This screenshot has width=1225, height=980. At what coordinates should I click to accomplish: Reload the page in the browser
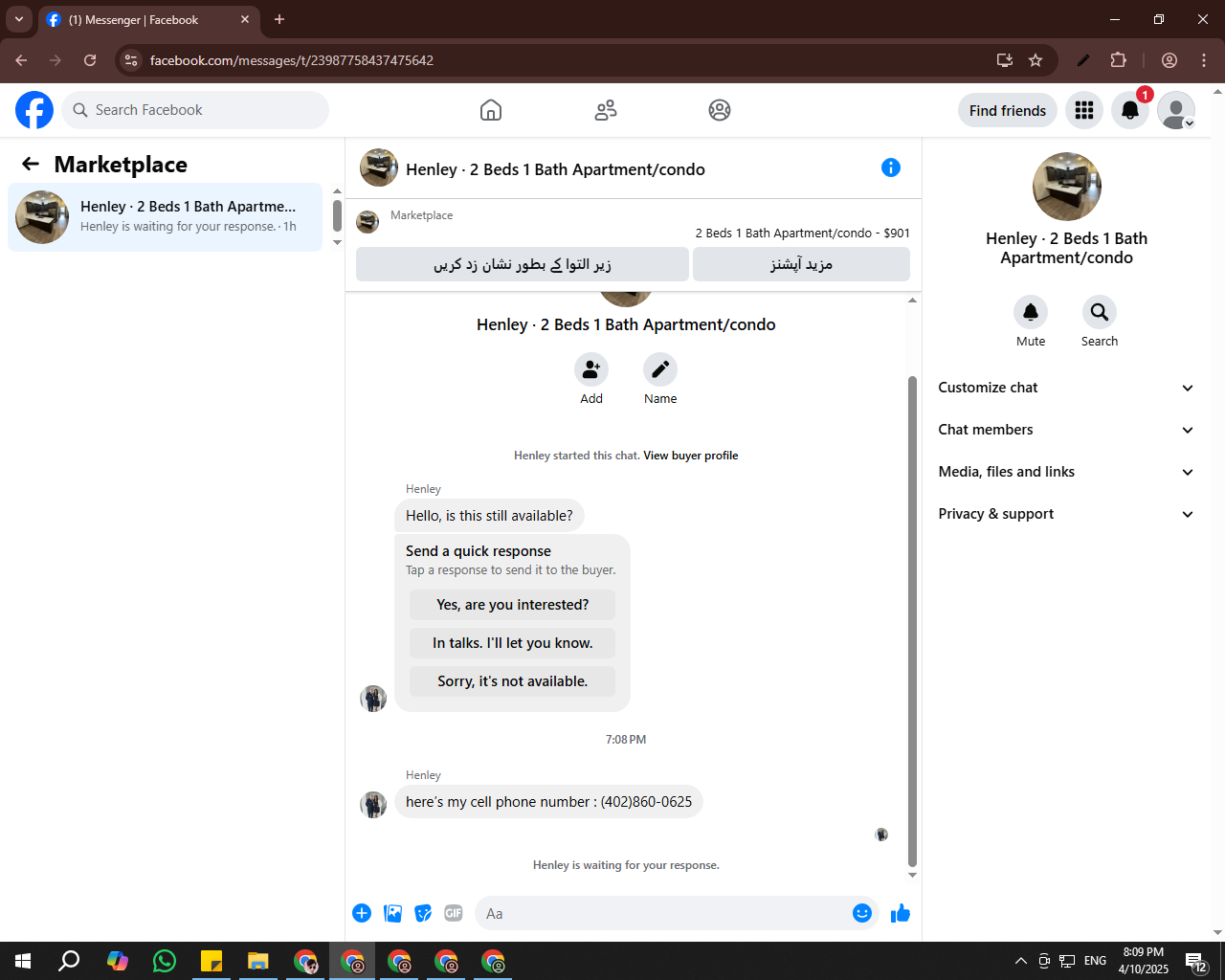click(x=90, y=60)
